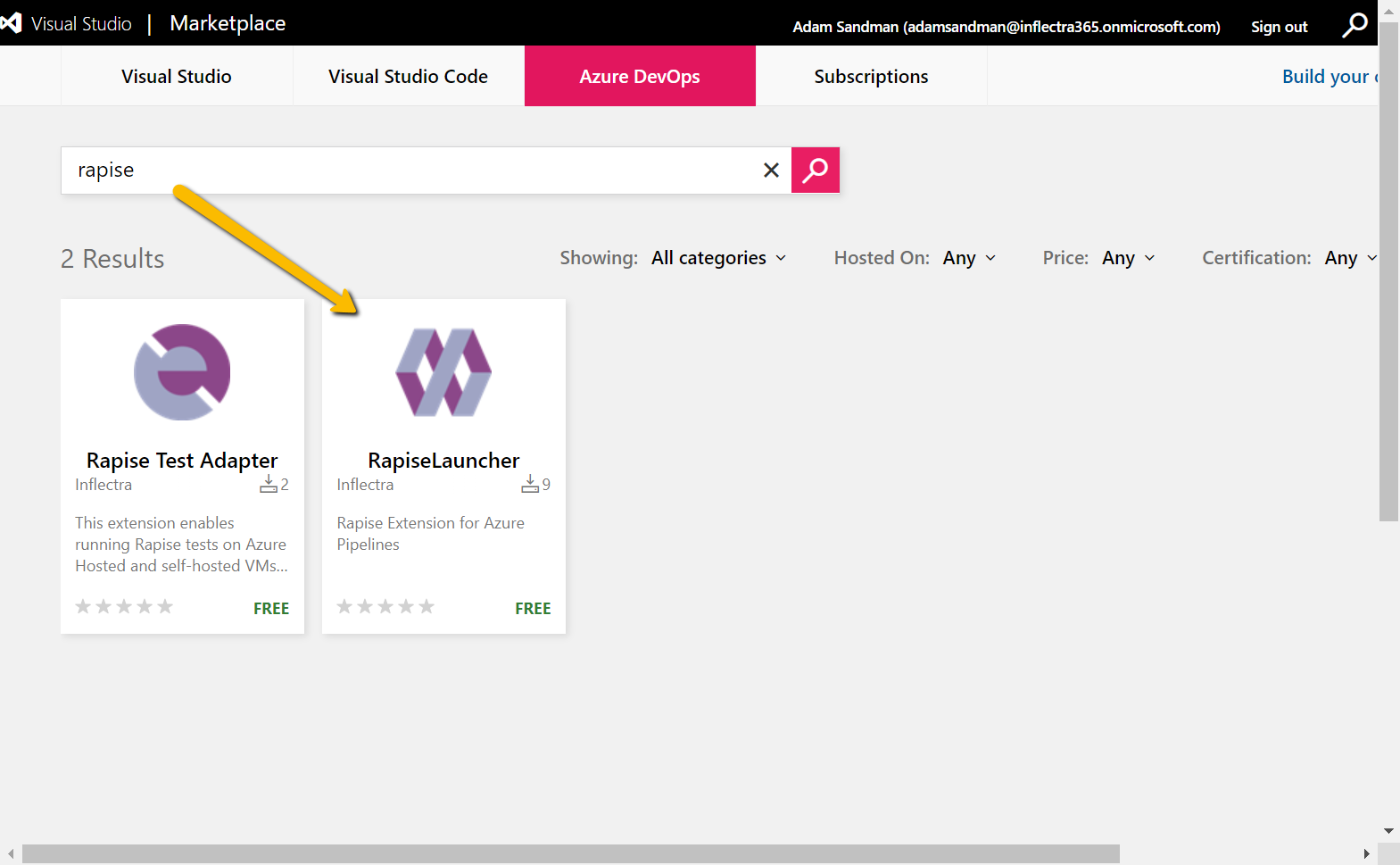
Task: Click the scroll right arrow
Action: (x=1366, y=854)
